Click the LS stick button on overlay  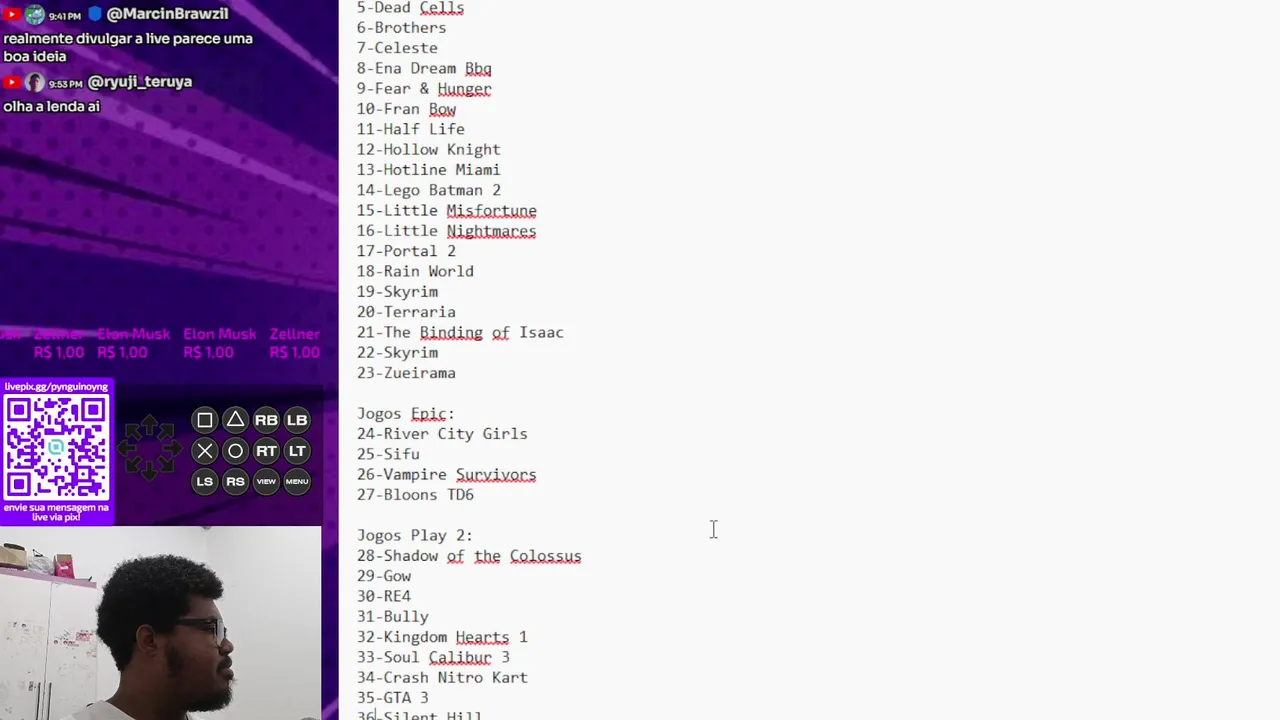tap(204, 481)
